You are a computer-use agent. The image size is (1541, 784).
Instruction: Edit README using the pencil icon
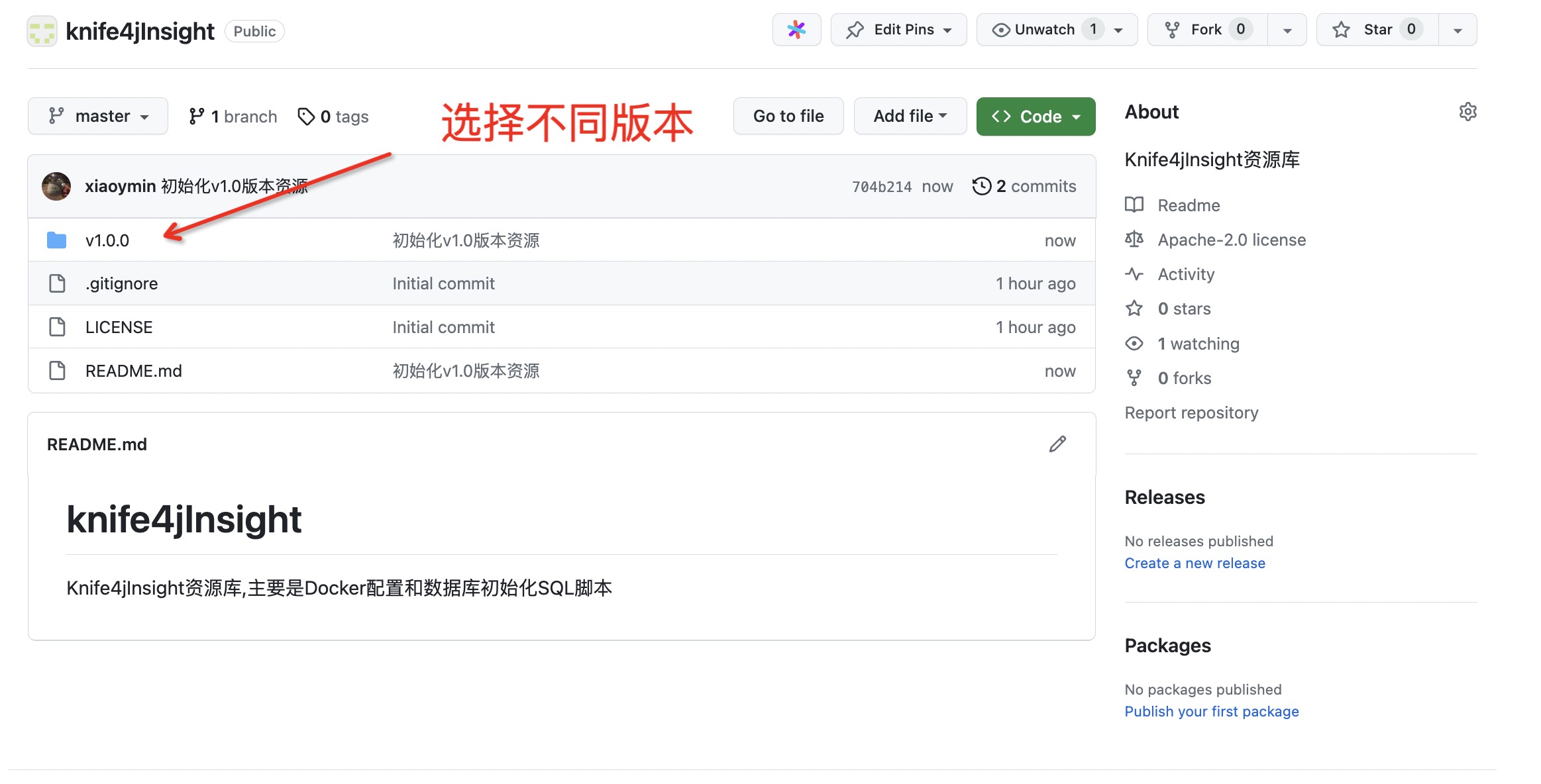1057,444
